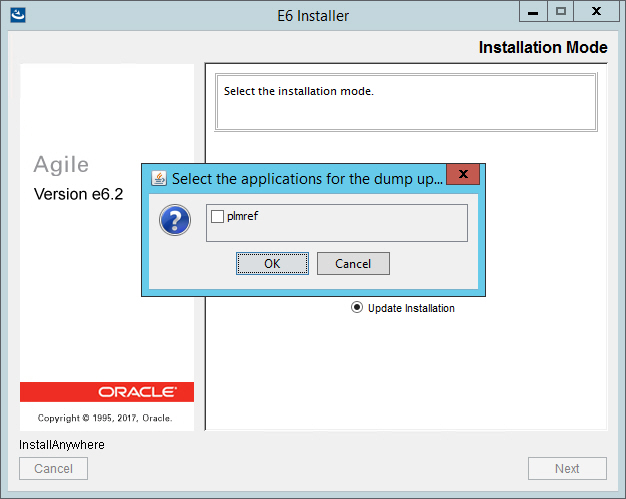Click the 'Version e6.2' text
The image size is (626, 499).
(79, 194)
